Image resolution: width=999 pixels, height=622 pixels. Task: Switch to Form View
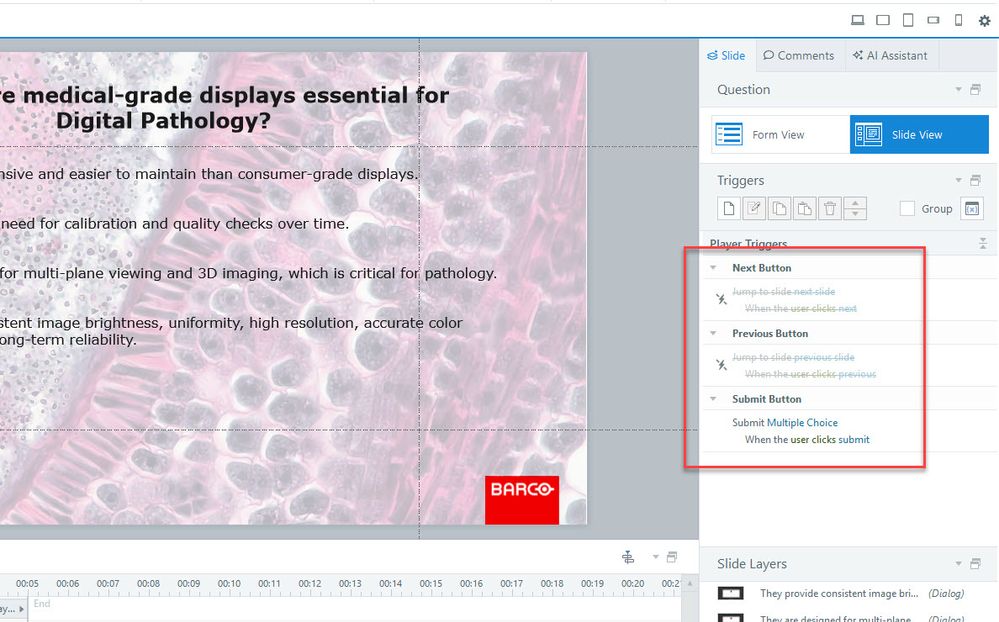pyautogui.click(x=779, y=135)
